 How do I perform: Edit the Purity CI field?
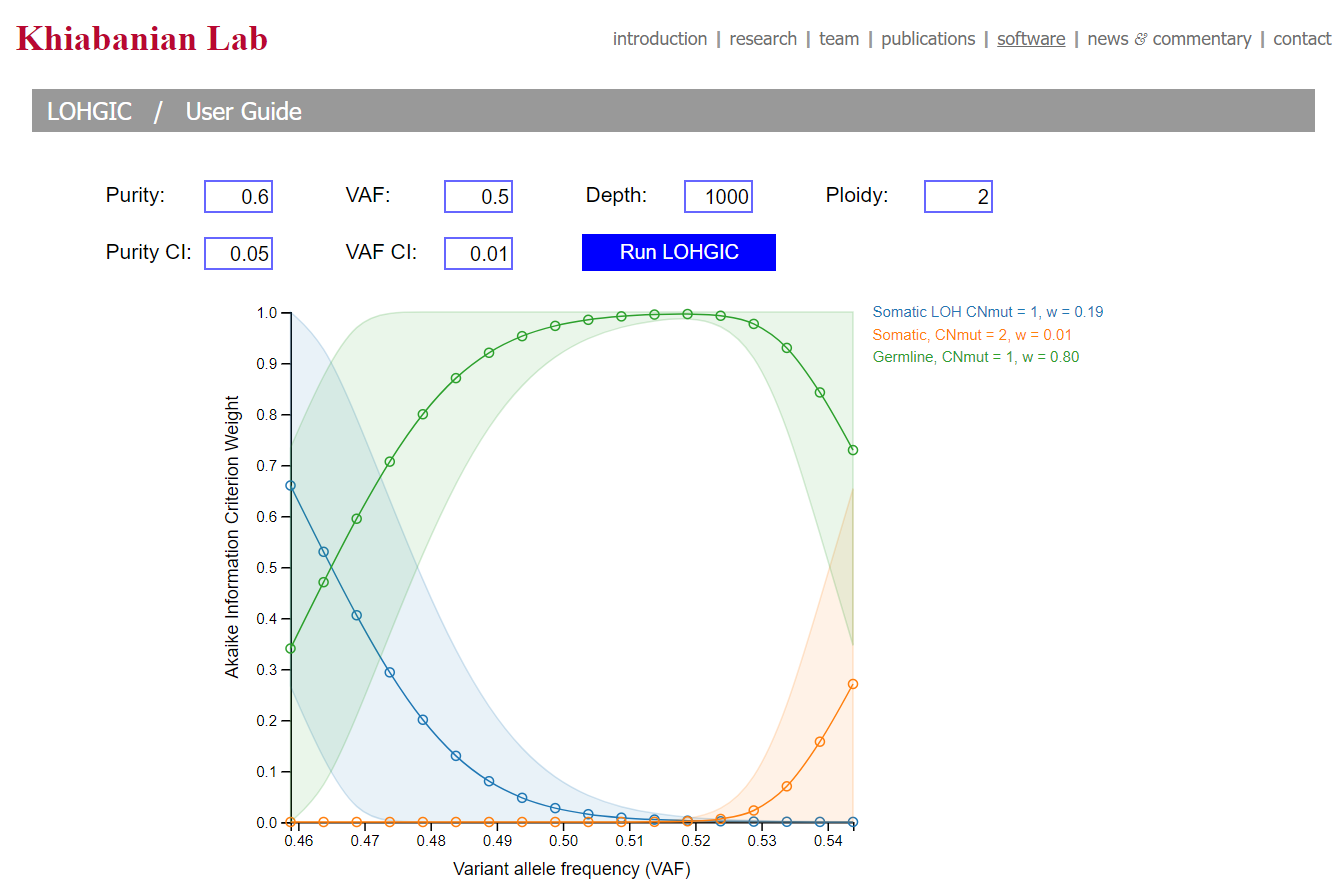coord(239,254)
